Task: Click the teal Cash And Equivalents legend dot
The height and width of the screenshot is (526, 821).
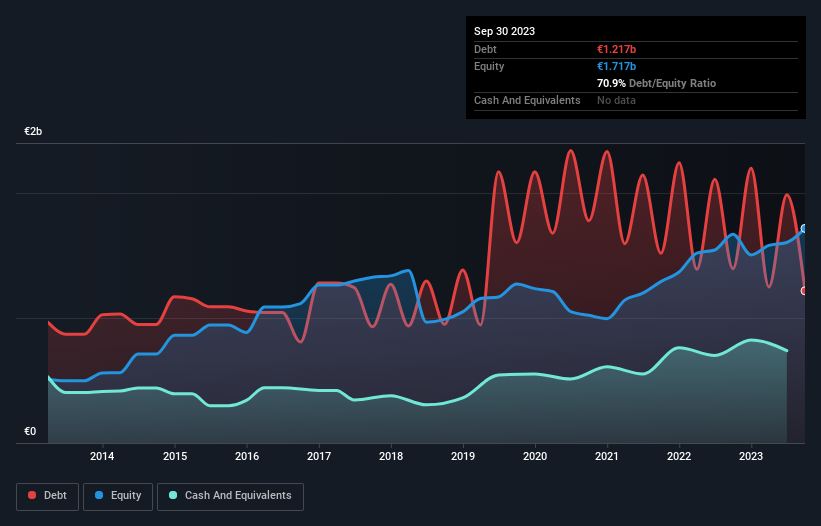Action: pos(173,495)
